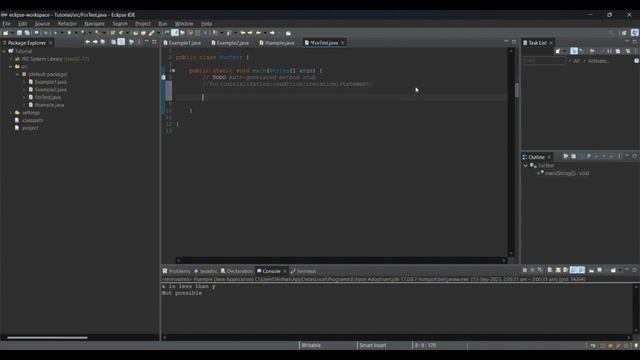Click toolbar Search magnifier near perspectives
This screenshot has width=640, height=360.
[x=611, y=33]
